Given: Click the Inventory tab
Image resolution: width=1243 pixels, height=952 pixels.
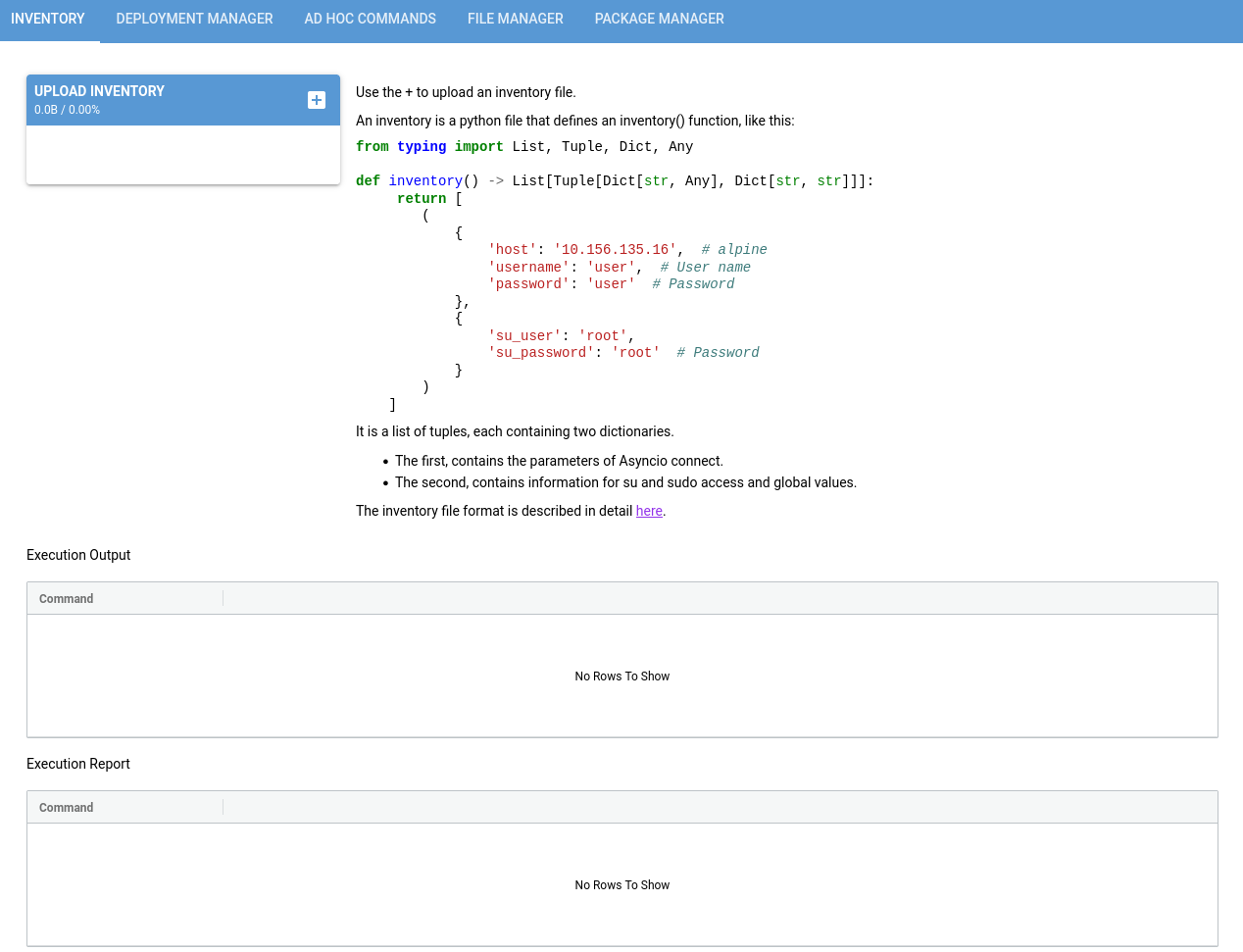Looking at the screenshot, I should tap(48, 19).
